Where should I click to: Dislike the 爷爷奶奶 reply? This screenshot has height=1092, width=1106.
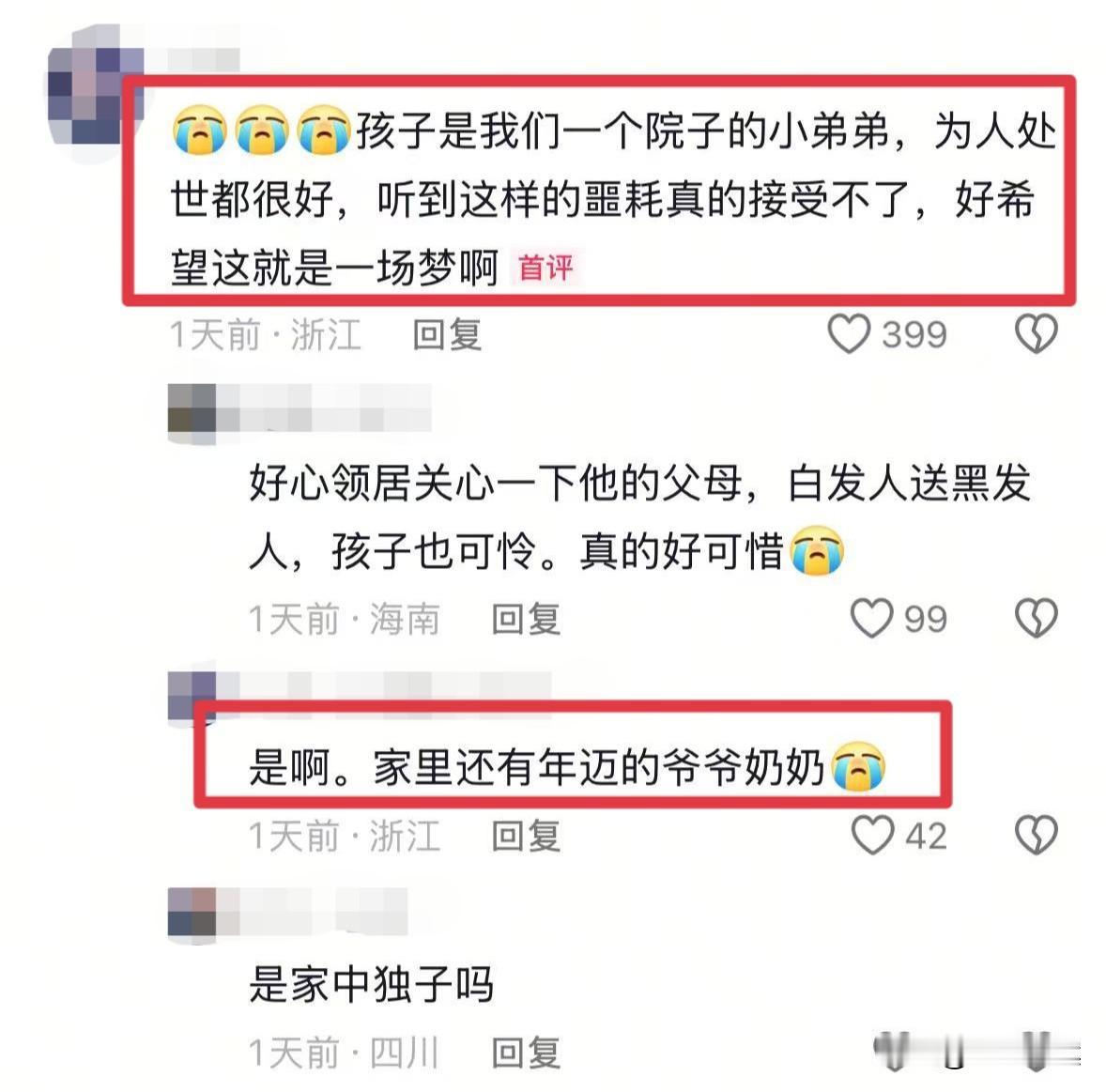1036,836
